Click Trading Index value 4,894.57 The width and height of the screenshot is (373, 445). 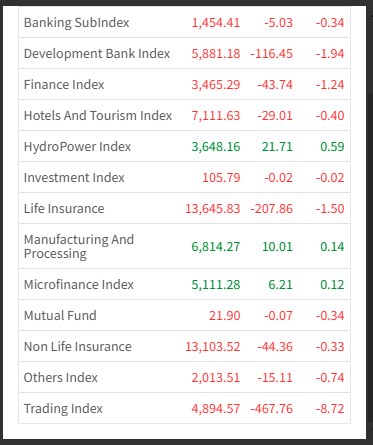click(216, 409)
